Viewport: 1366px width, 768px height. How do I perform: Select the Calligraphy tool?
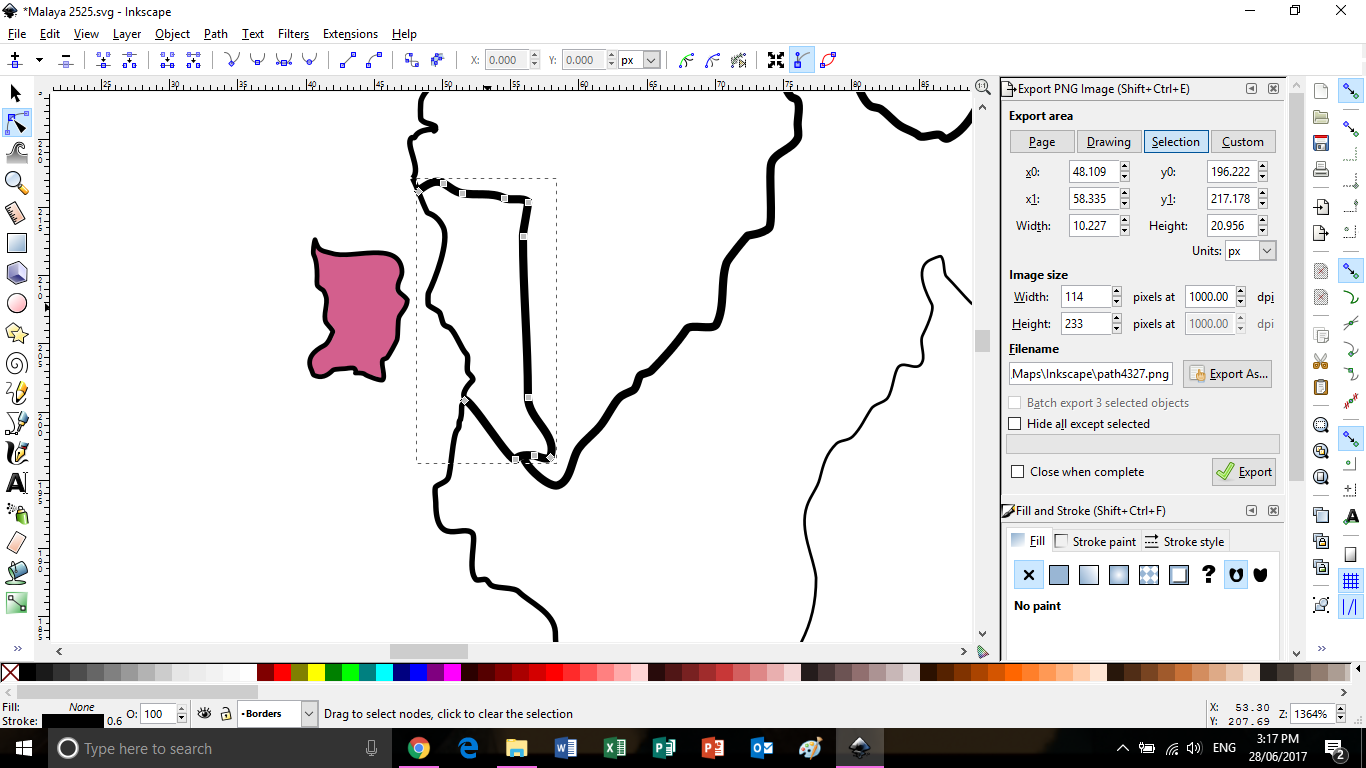(16, 453)
